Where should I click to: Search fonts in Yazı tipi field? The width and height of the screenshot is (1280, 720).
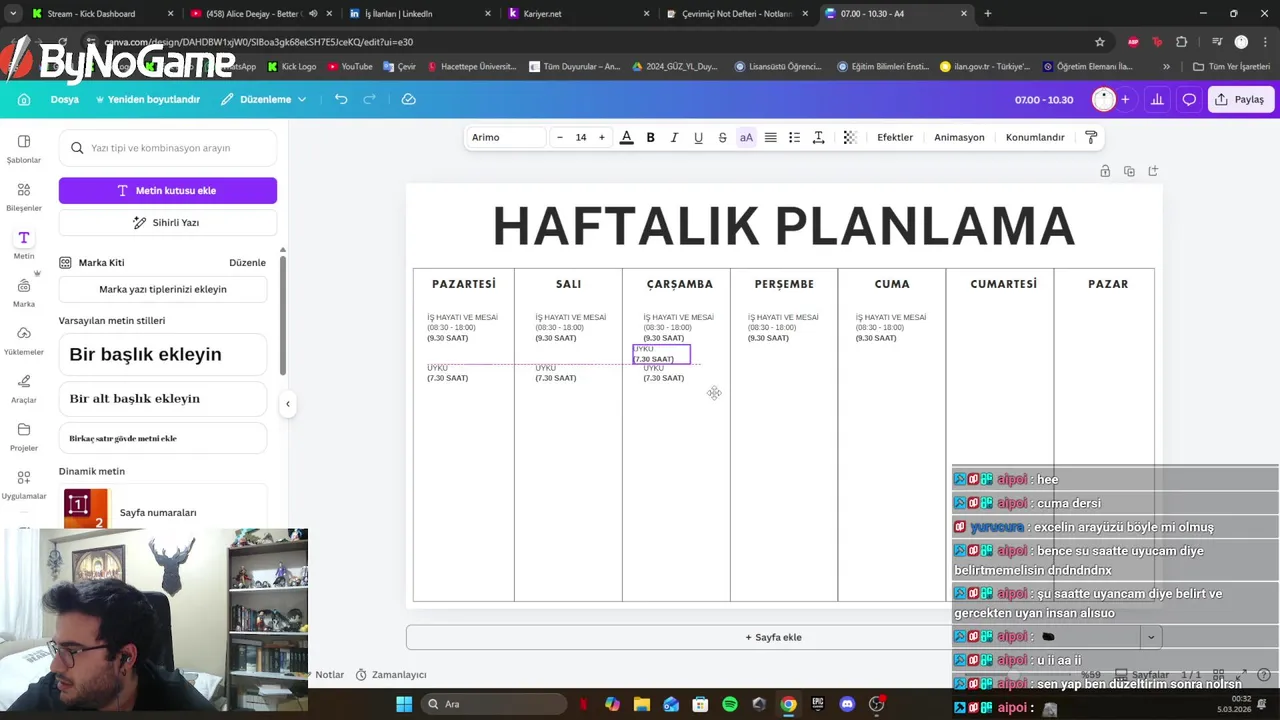168,148
